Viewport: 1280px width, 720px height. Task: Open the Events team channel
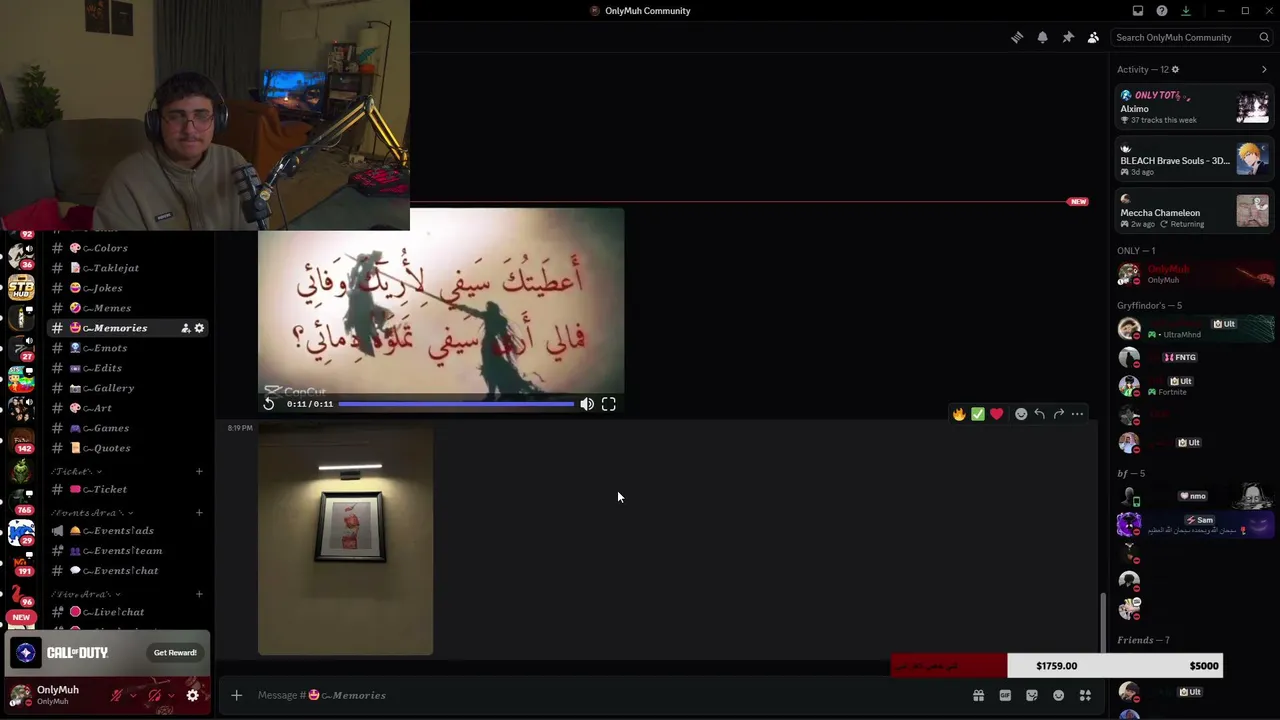[128, 551]
